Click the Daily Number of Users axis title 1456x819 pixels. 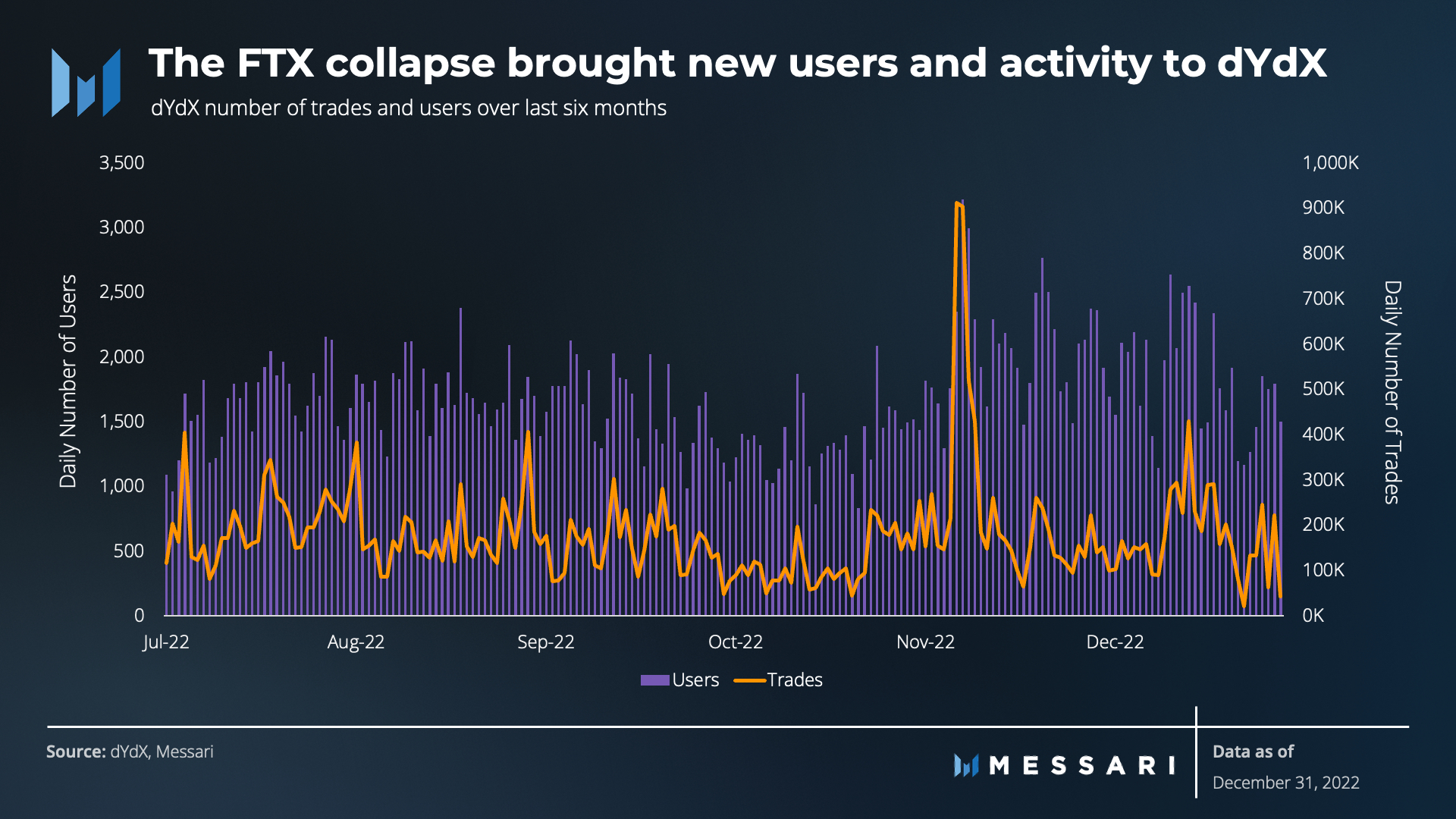pyautogui.click(x=68, y=381)
